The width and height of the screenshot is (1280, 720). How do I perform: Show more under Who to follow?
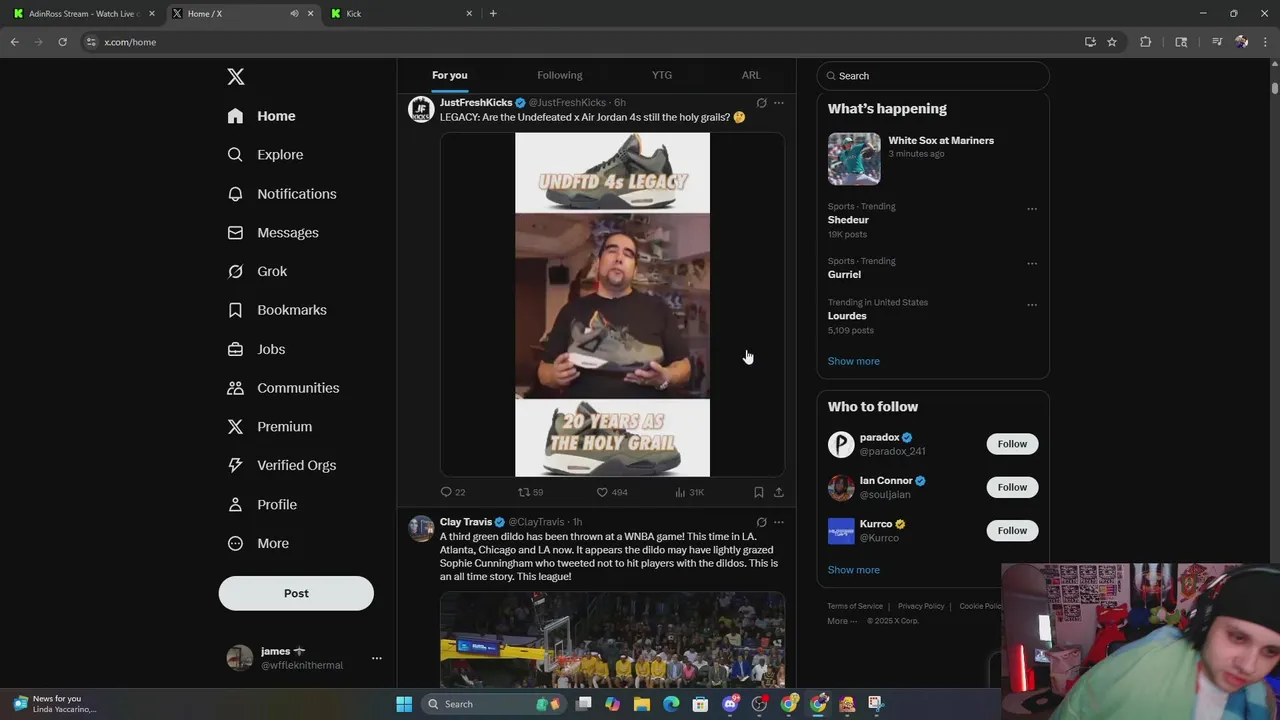[x=854, y=570]
